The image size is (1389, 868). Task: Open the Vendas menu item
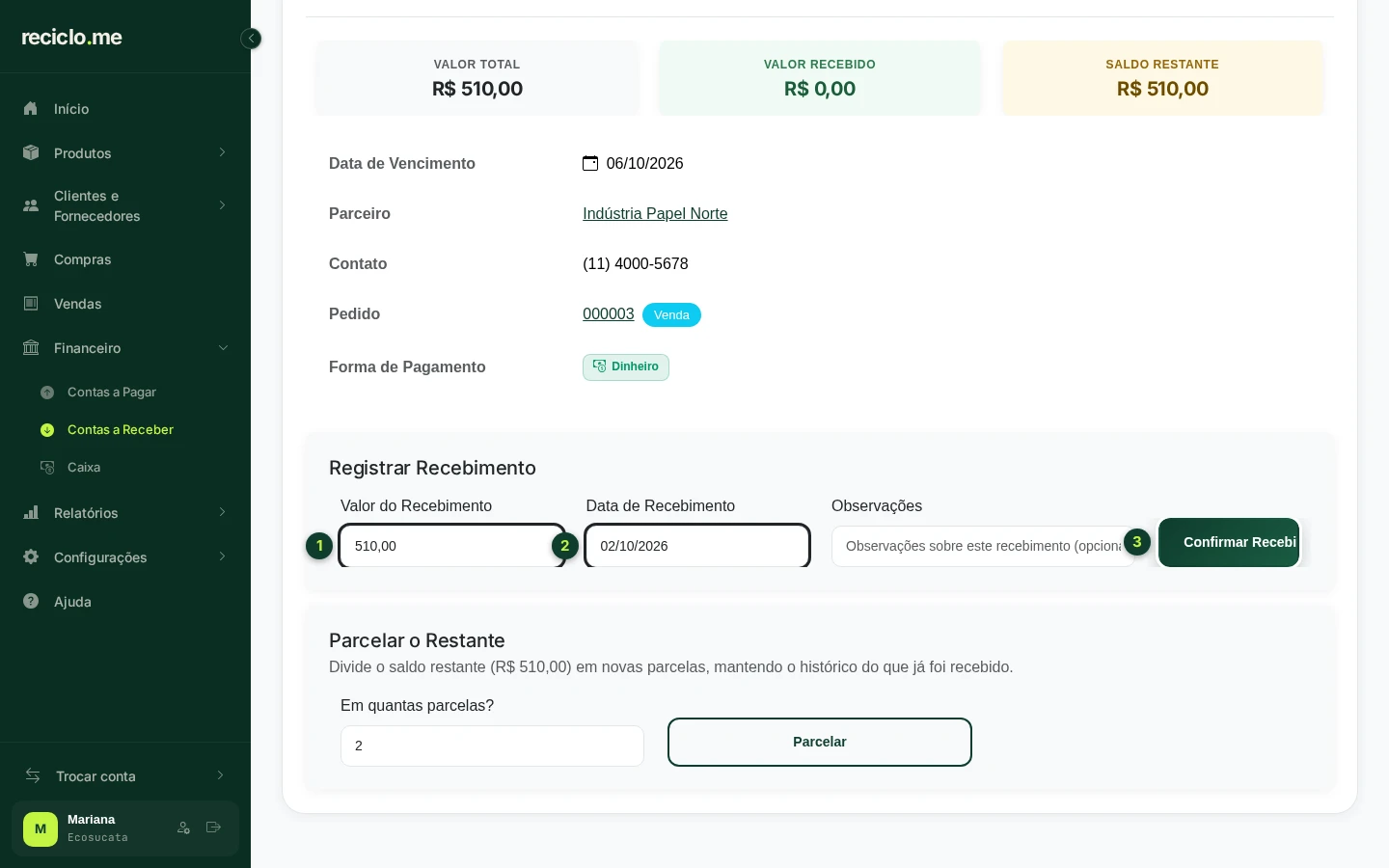125,304
